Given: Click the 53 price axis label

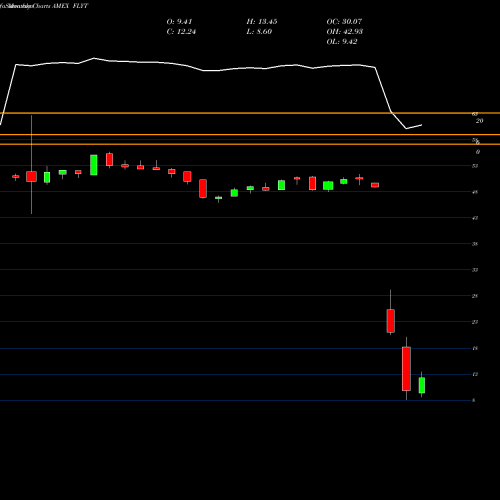Looking at the screenshot, I should (x=475, y=166).
